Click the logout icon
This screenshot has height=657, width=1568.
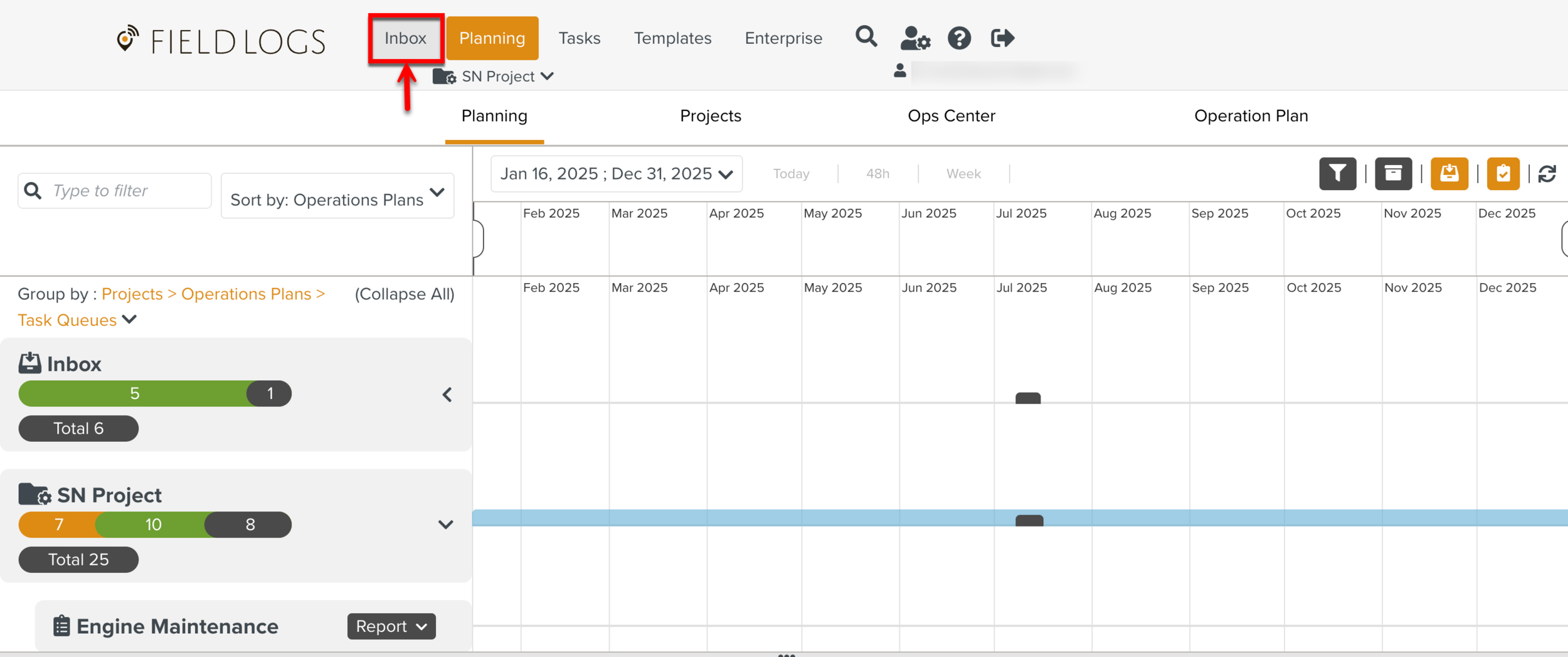click(x=1002, y=38)
